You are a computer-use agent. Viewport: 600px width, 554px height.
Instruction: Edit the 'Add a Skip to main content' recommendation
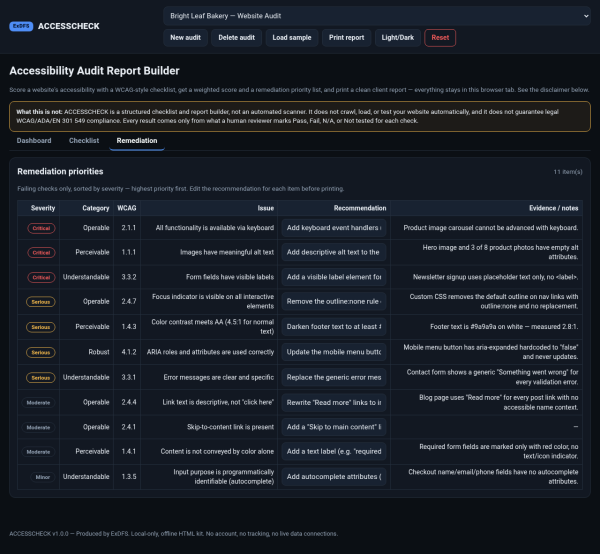point(334,427)
